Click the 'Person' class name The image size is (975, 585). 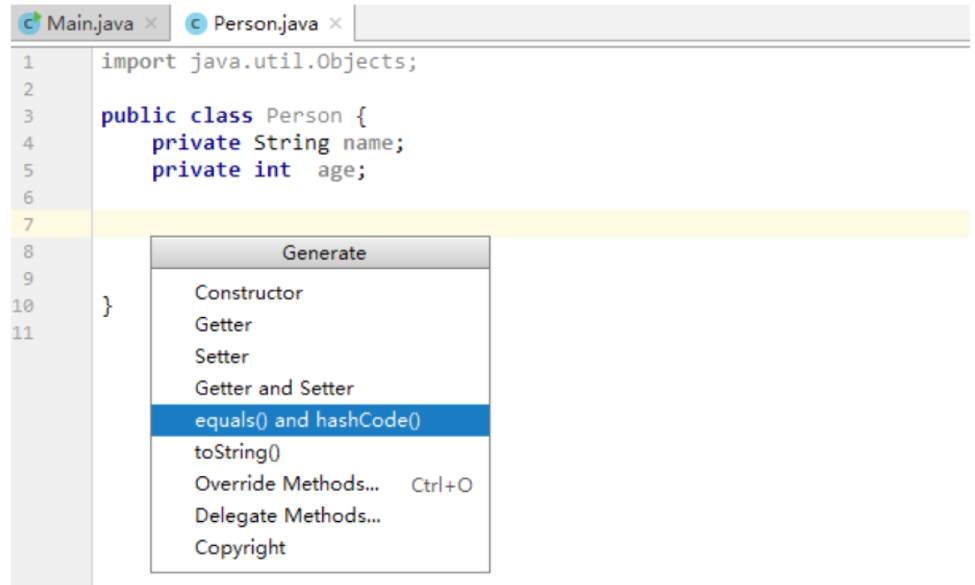point(304,116)
